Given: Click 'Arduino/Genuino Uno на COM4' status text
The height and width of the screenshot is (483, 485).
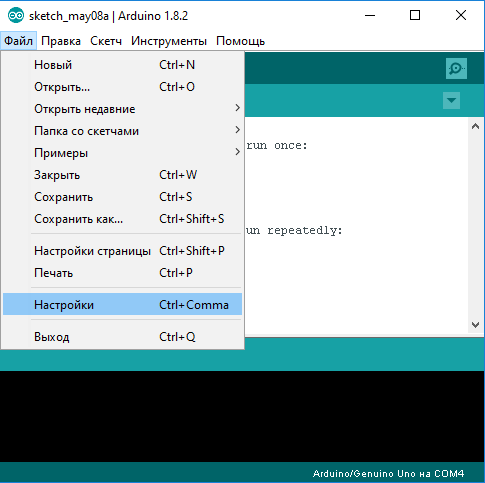Looking at the screenshot, I should [388, 473].
